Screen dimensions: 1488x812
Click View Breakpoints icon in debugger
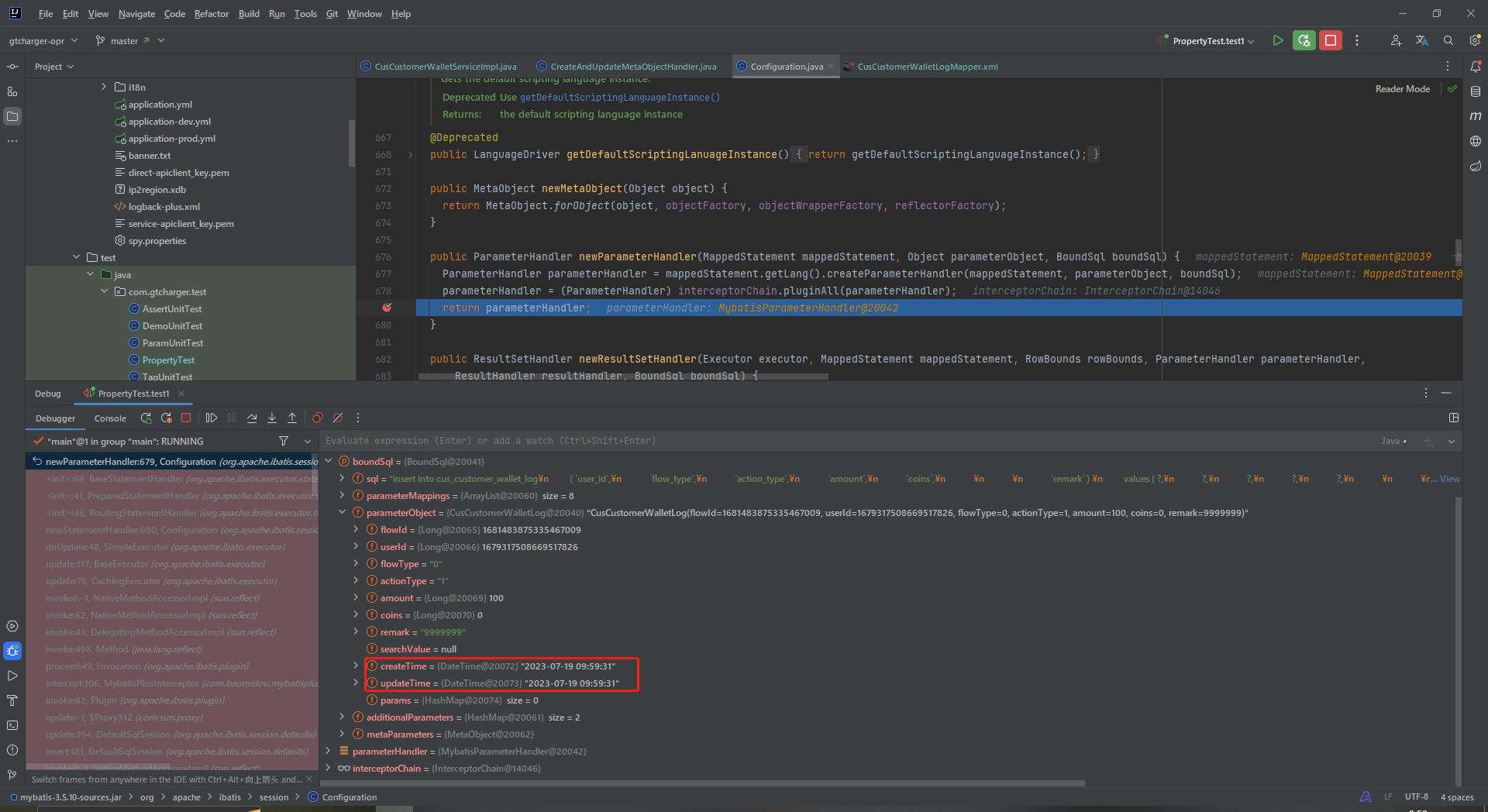tap(318, 418)
